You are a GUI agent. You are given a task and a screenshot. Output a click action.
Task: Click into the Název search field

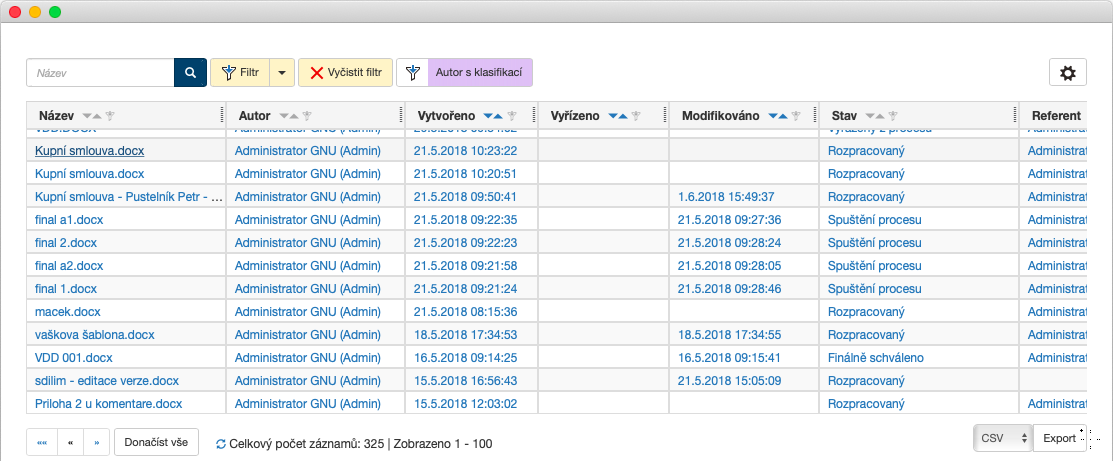(100, 73)
